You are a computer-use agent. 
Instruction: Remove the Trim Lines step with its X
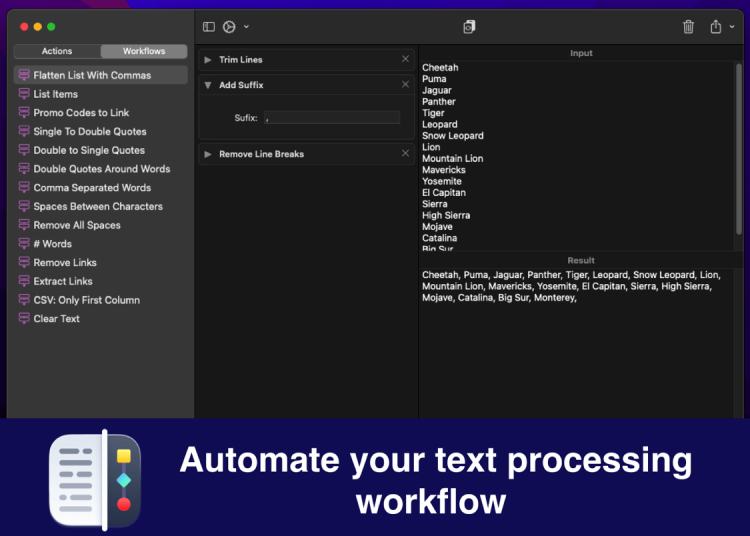tap(405, 59)
